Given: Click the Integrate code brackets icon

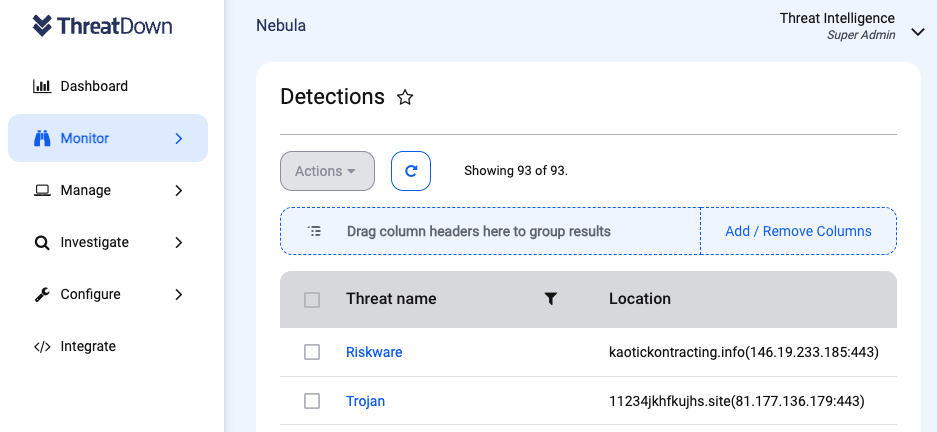Looking at the screenshot, I should (x=42, y=346).
